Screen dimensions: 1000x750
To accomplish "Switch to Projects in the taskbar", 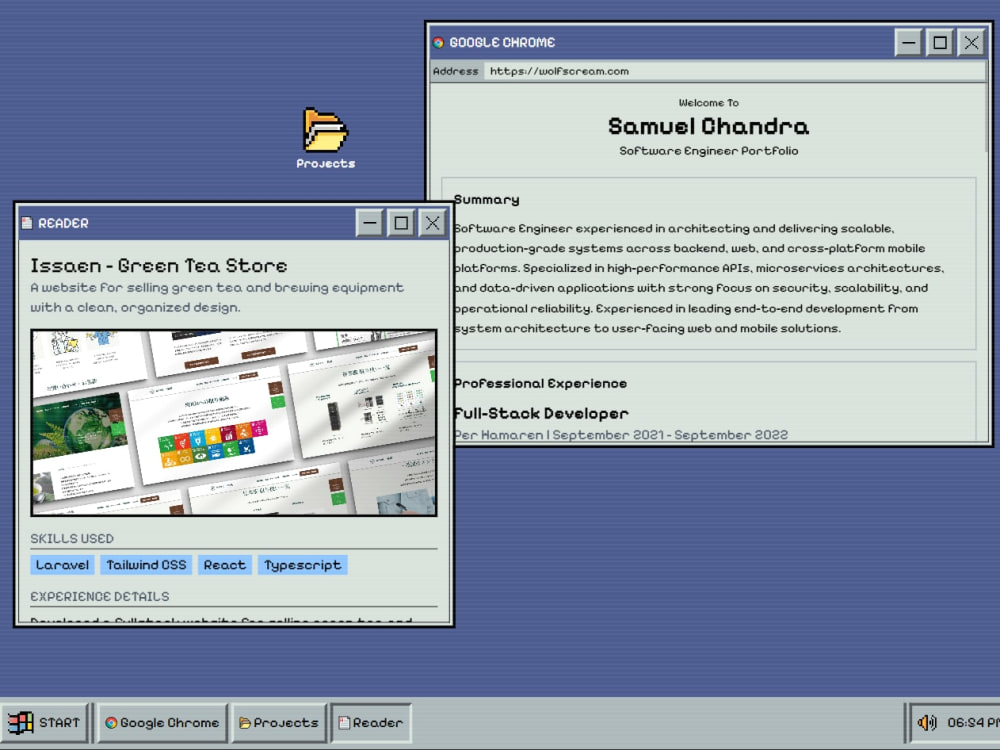I will tap(279, 723).
